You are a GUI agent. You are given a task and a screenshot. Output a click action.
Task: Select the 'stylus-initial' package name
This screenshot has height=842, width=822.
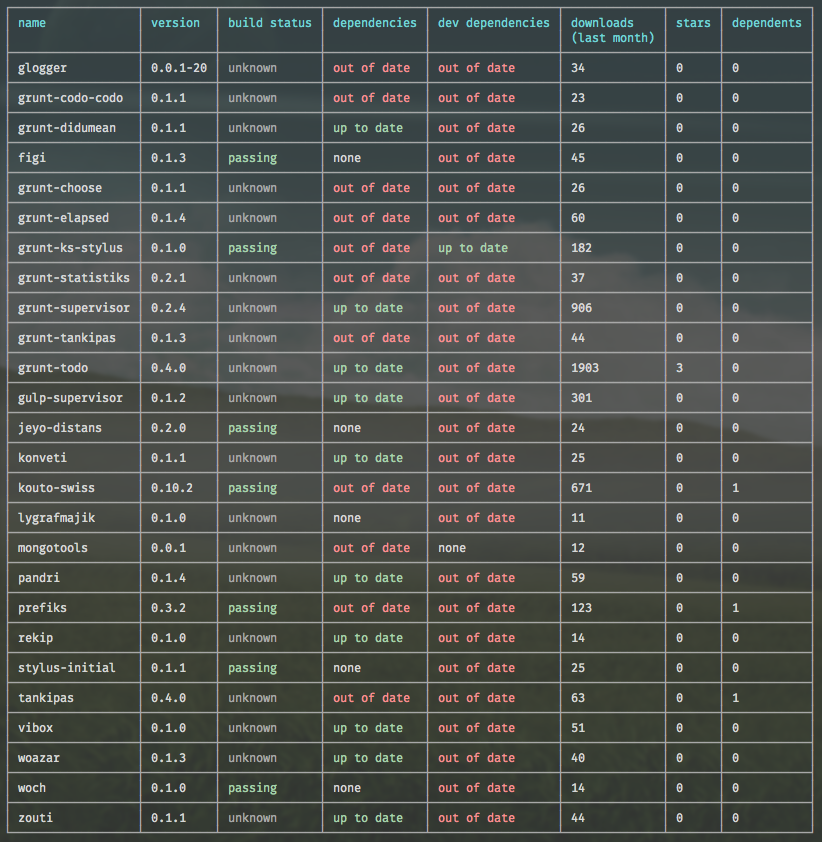click(67, 669)
